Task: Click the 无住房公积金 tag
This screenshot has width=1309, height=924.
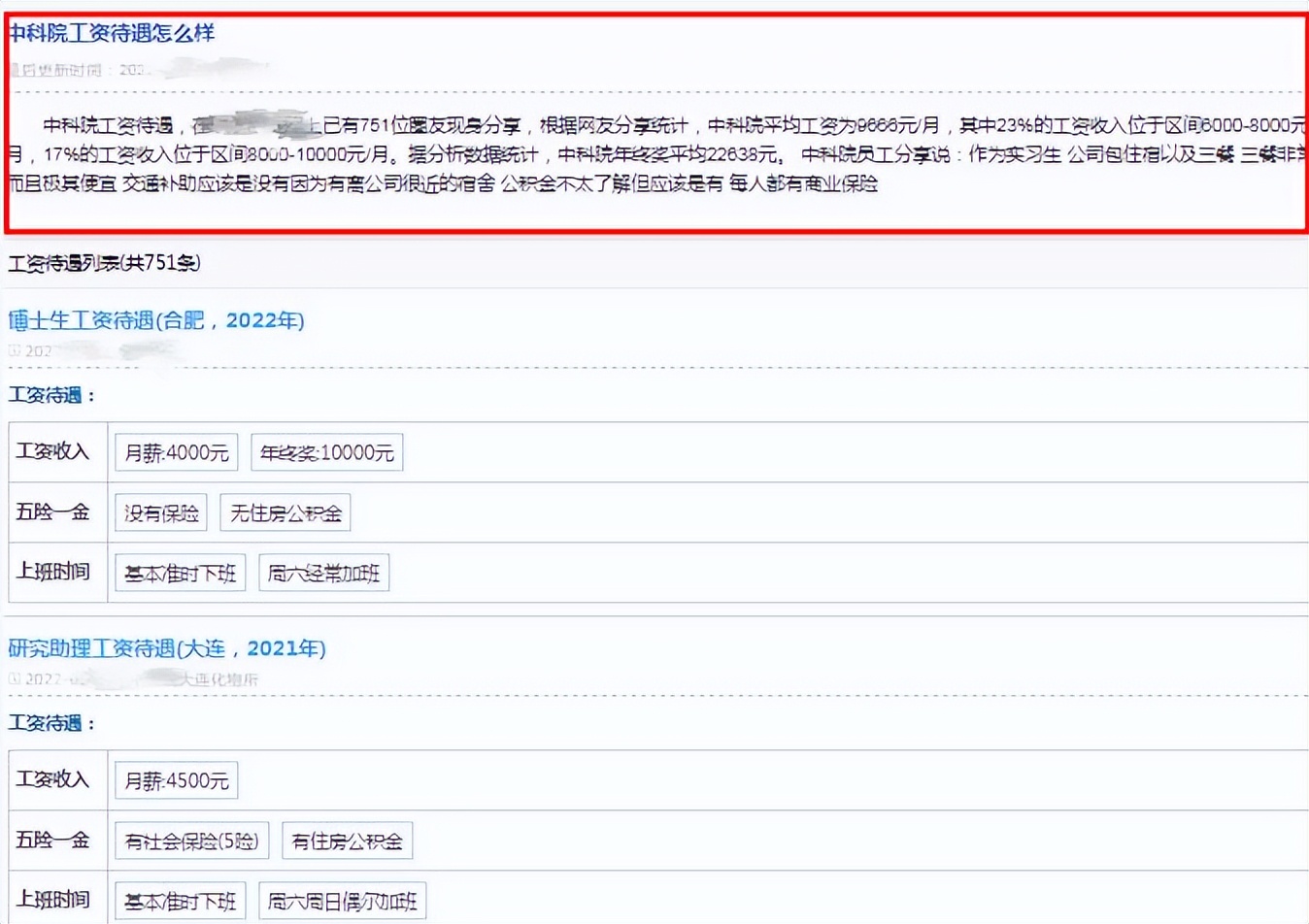Action: pyautogui.click(x=285, y=511)
